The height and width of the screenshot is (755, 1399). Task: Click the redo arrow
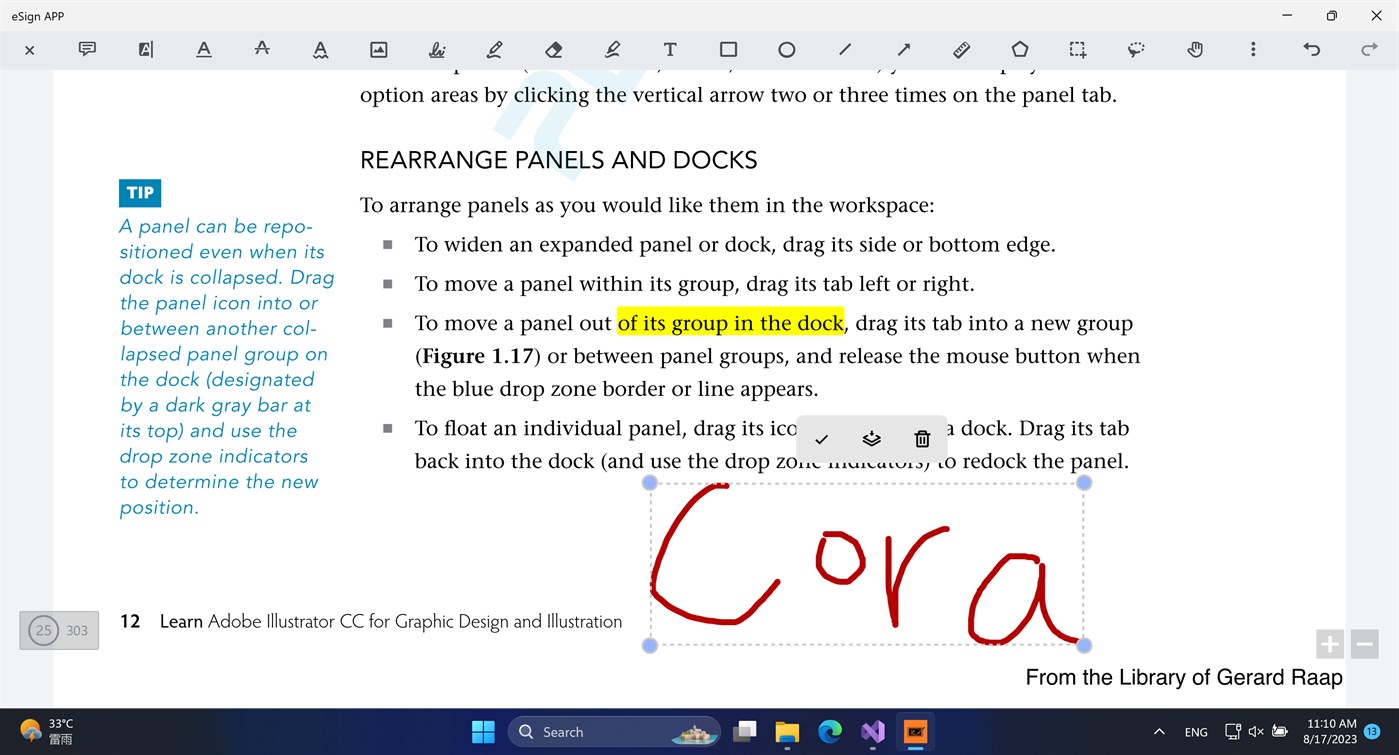click(x=1369, y=49)
